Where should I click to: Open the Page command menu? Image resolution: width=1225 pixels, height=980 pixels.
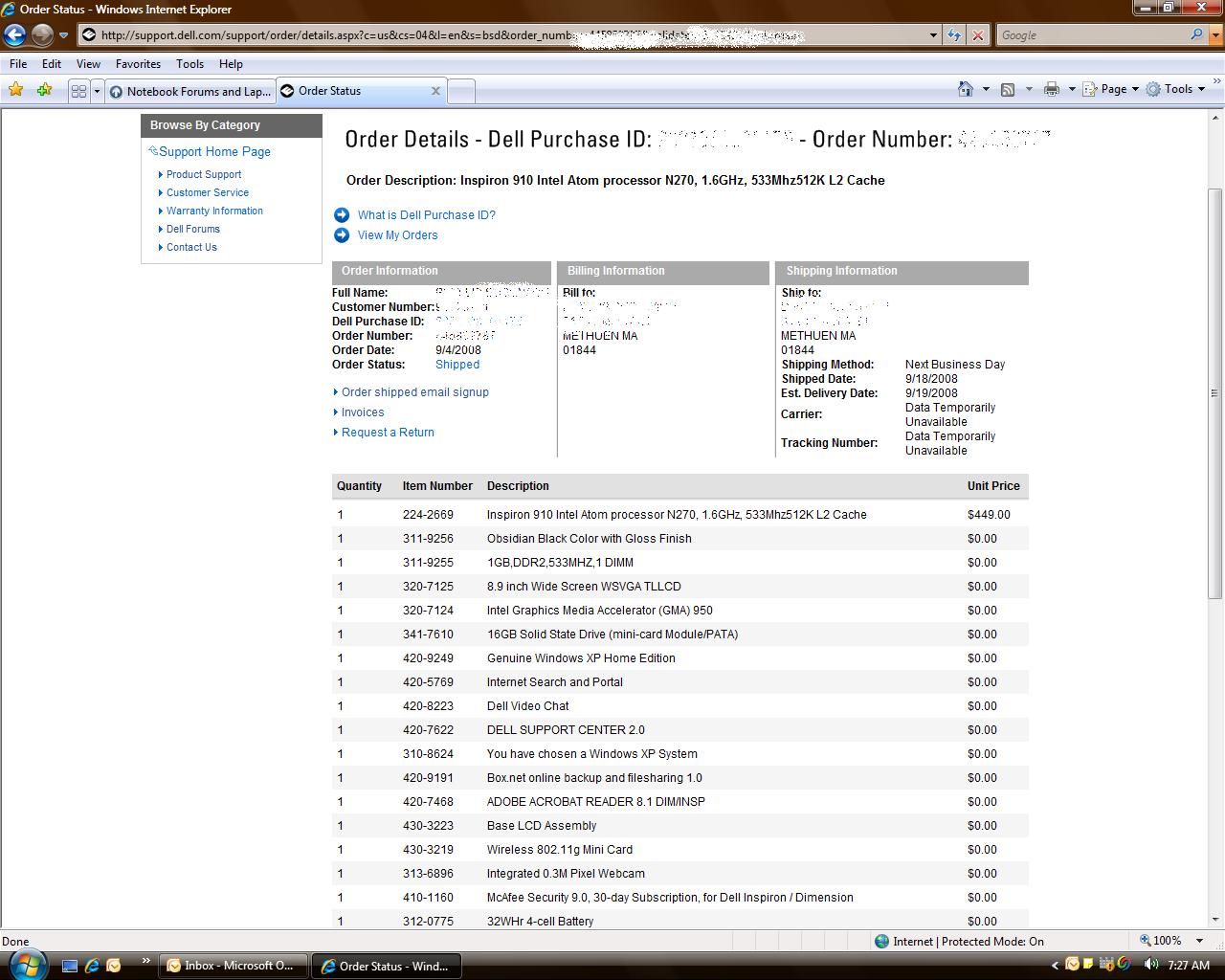[1111, 89]
